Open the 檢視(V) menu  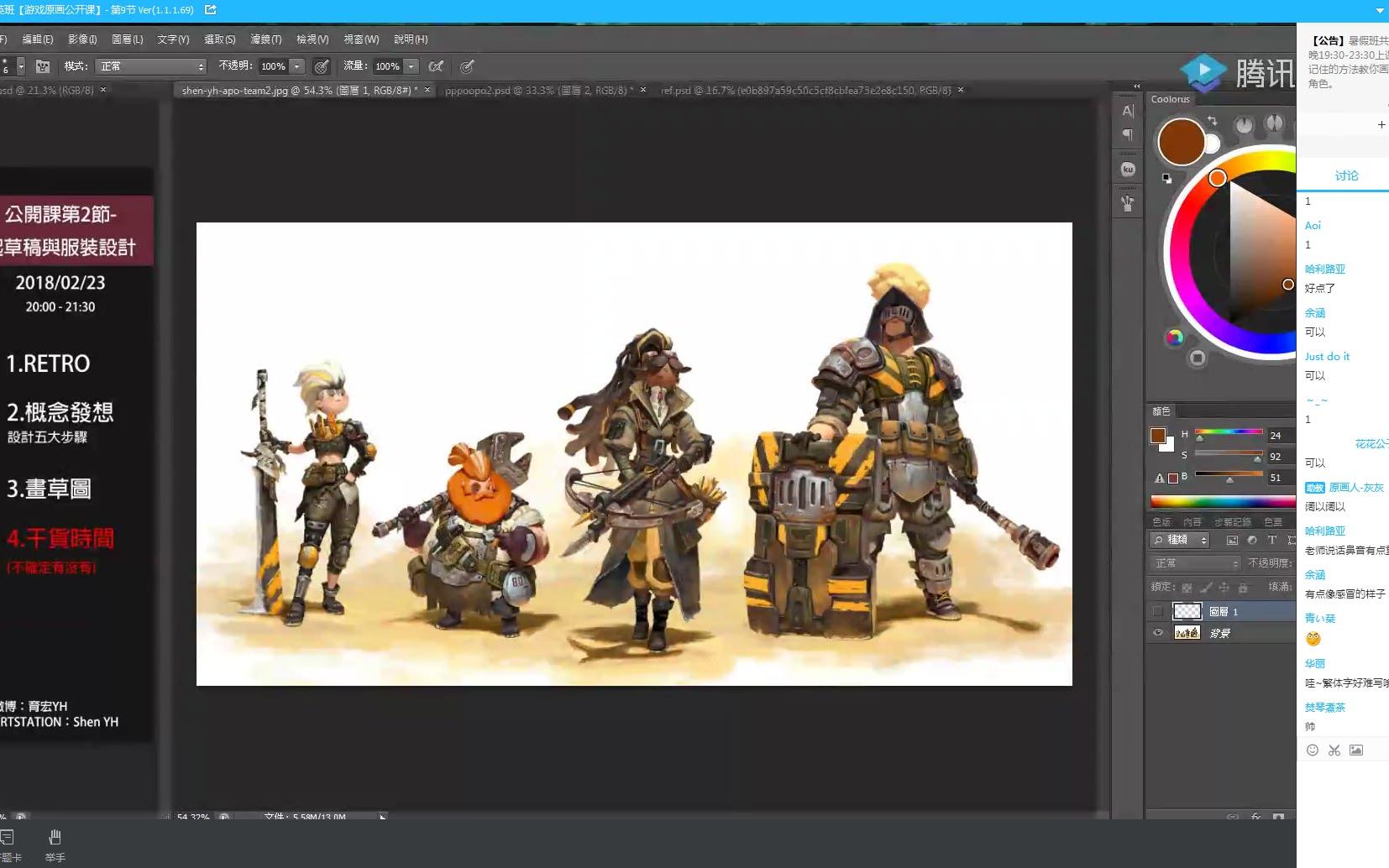coord(312,39)
